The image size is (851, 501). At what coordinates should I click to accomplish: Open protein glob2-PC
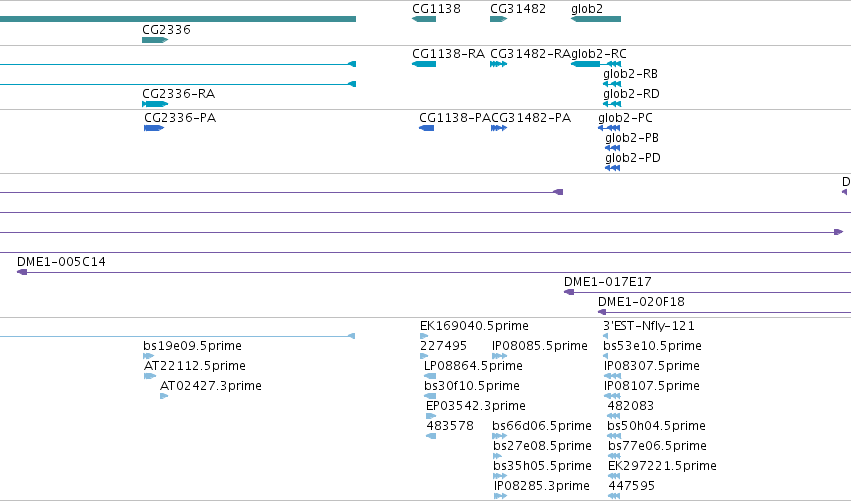click(609, 128)
